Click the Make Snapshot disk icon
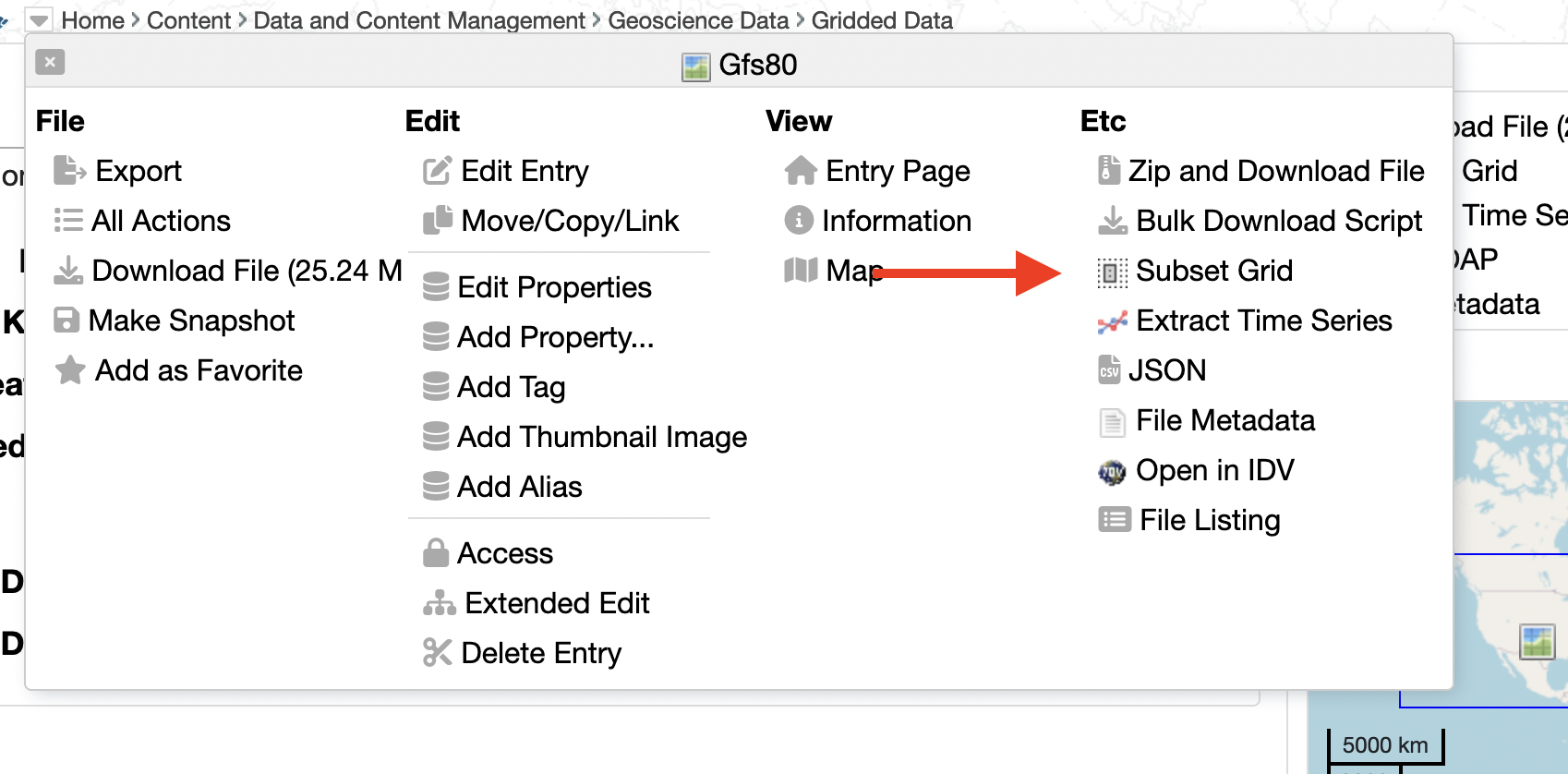The width and height of the screenshot is (1568, 774). coord(66,320)
